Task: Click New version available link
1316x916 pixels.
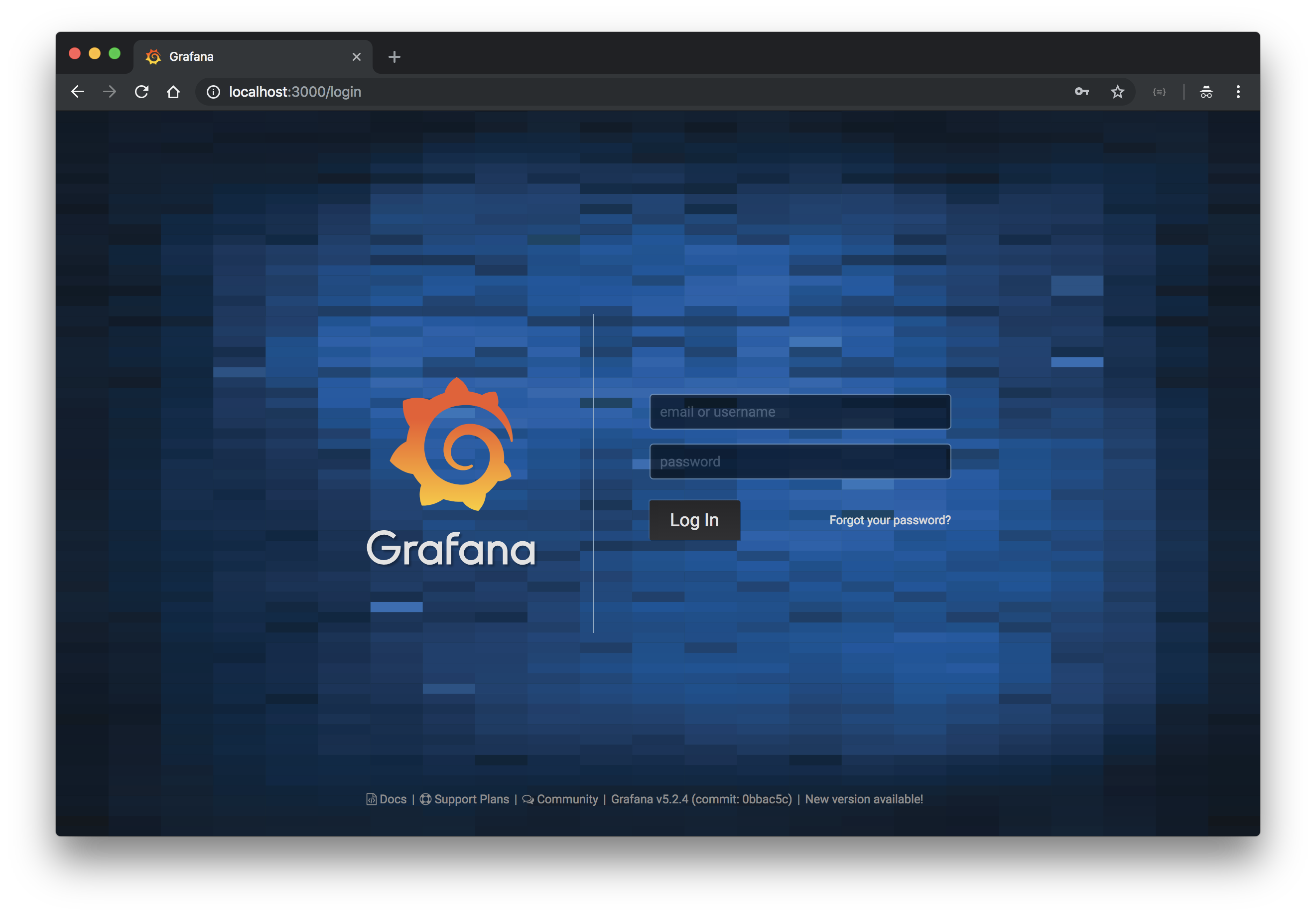Action: tap(864, 799)
